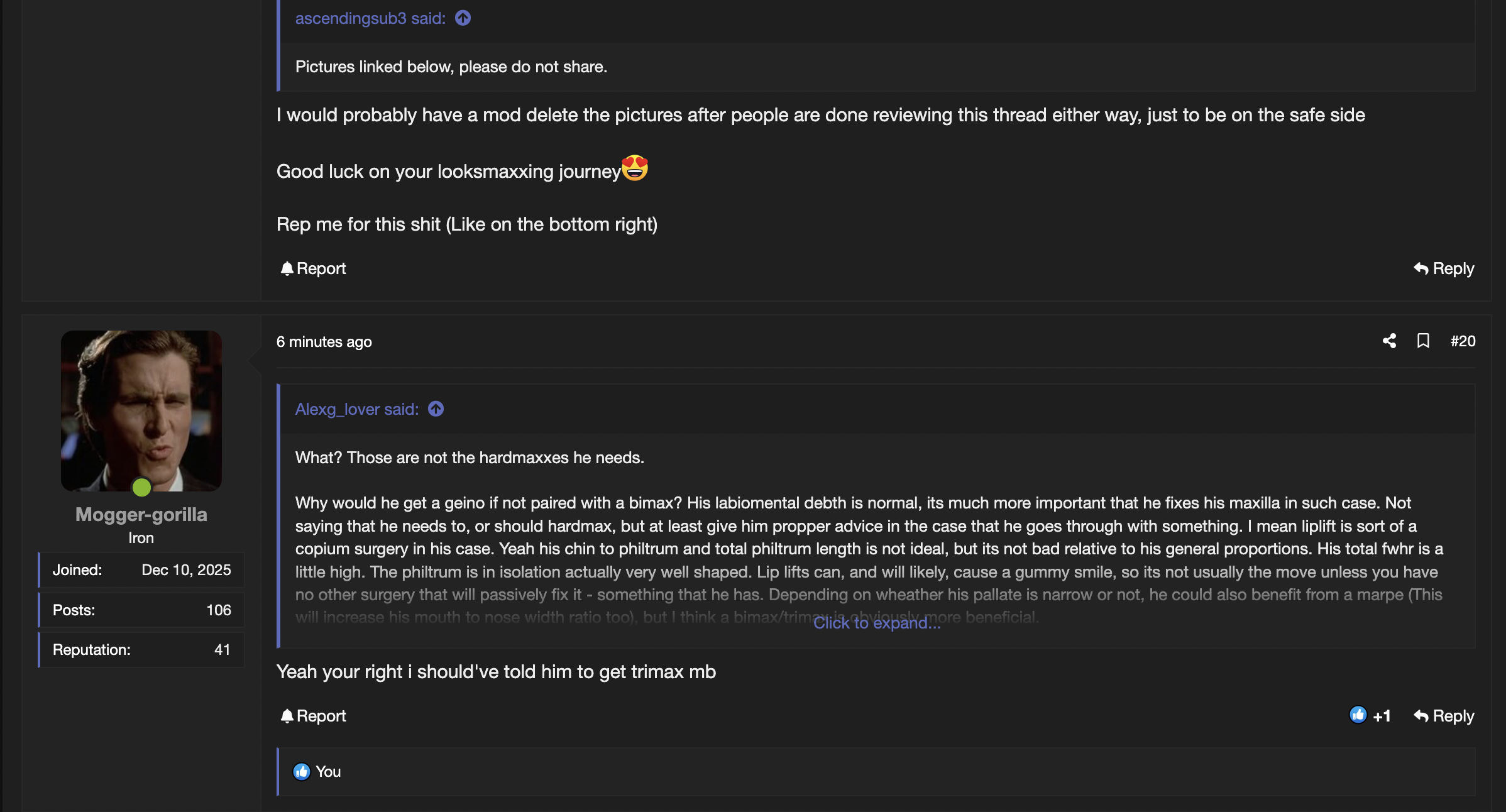Viewport: 1506px width, 812px height.
Task: Jump to ascendingsub3's quoted post arrow
Action: point(463,18)
